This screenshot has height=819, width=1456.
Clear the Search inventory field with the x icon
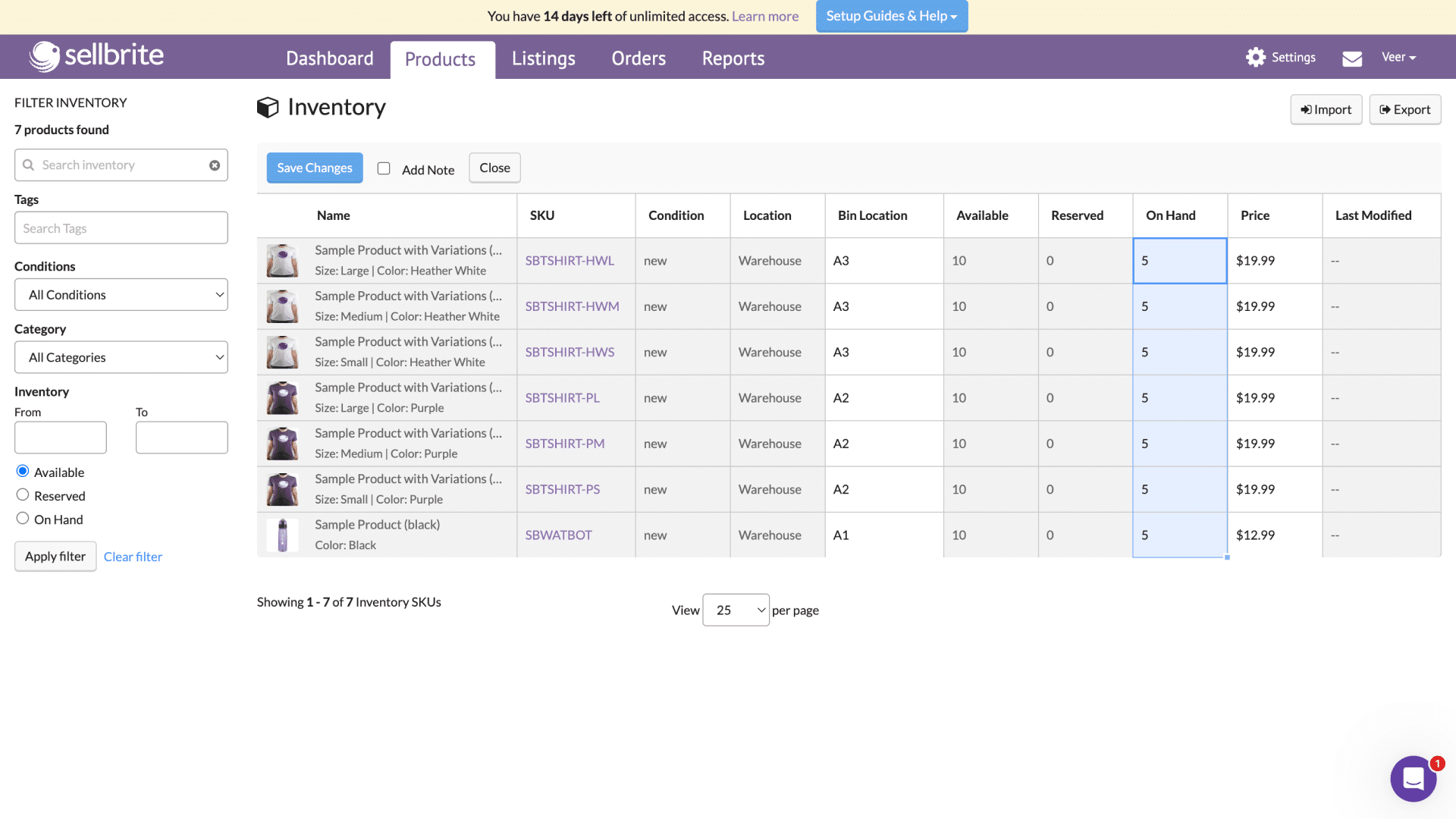[215, 165]
